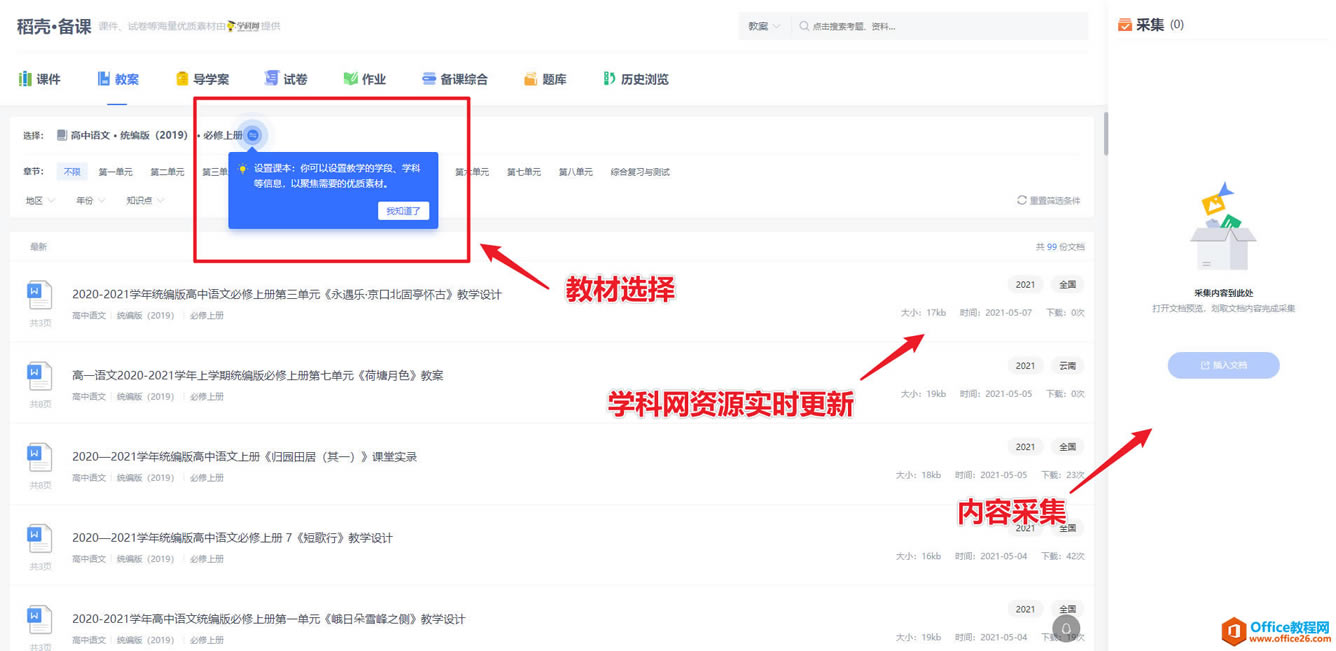This screenshot has height=651, width=1336.
Task: Open the 试卷 exam papers tab
Action: (x=286, y=79)
